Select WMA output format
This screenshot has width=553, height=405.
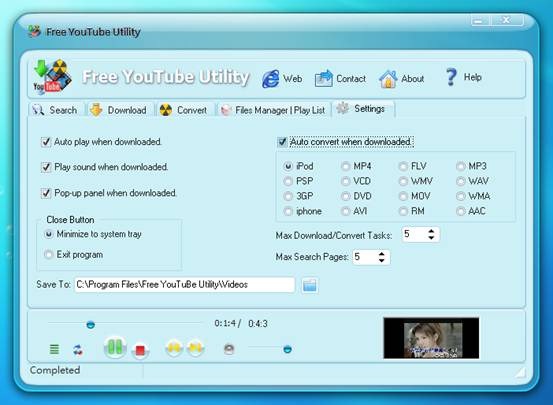(460, 196)
